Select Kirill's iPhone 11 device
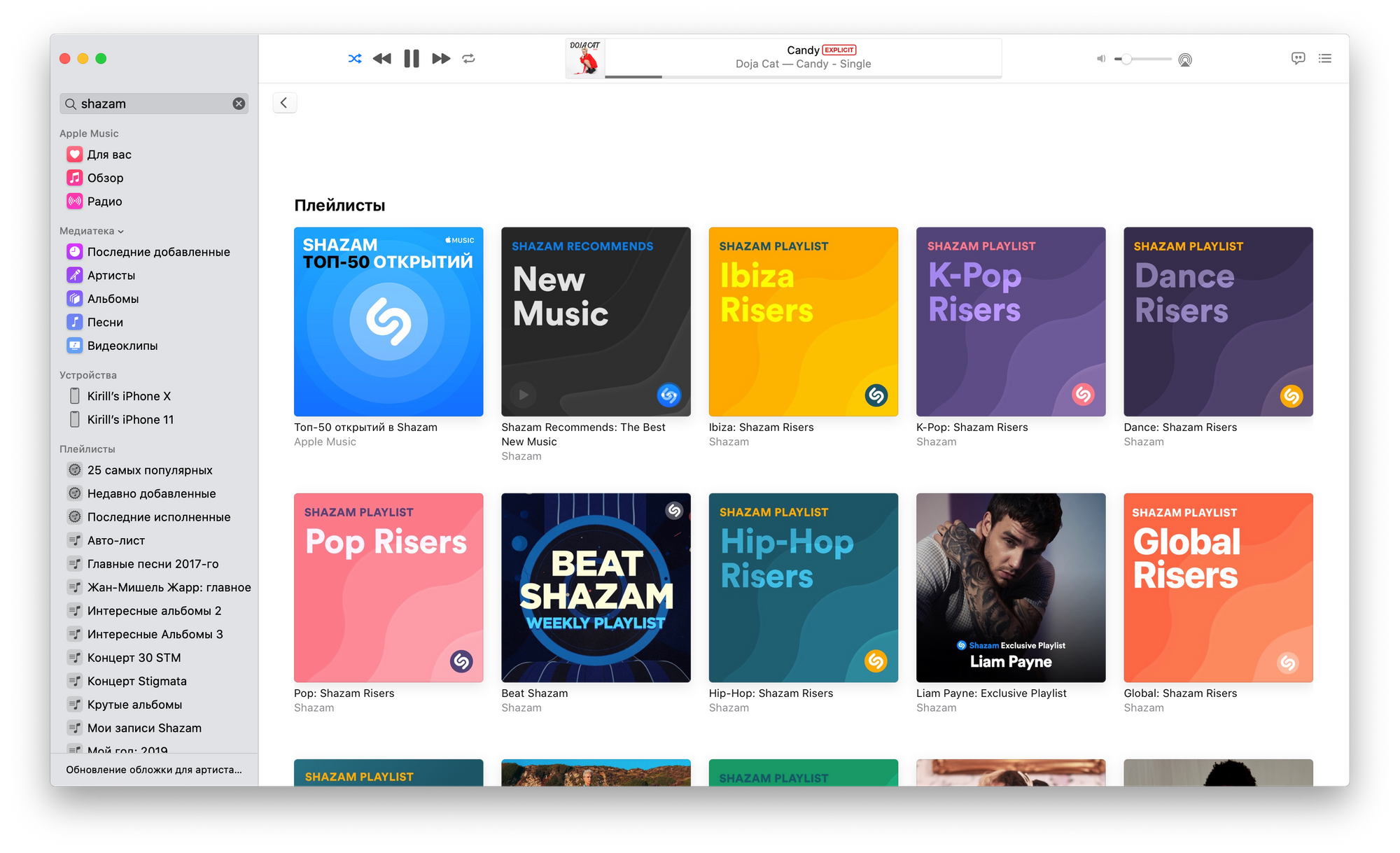Image resolution: width=1400 pixels, height=853 pixels. click(130, 419)
